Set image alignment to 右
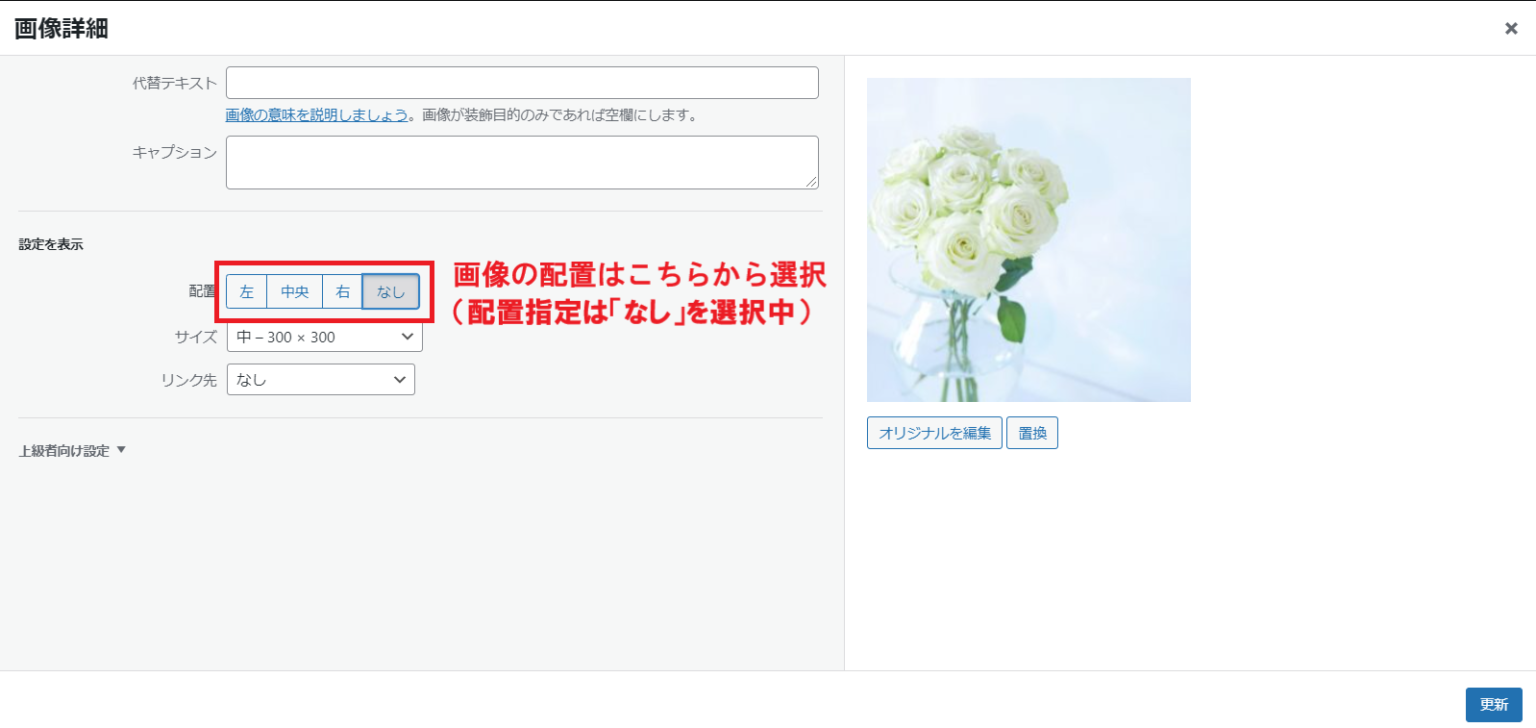Image resolution: width=1536 pixels, height=728 pixels. pos(343,292)
